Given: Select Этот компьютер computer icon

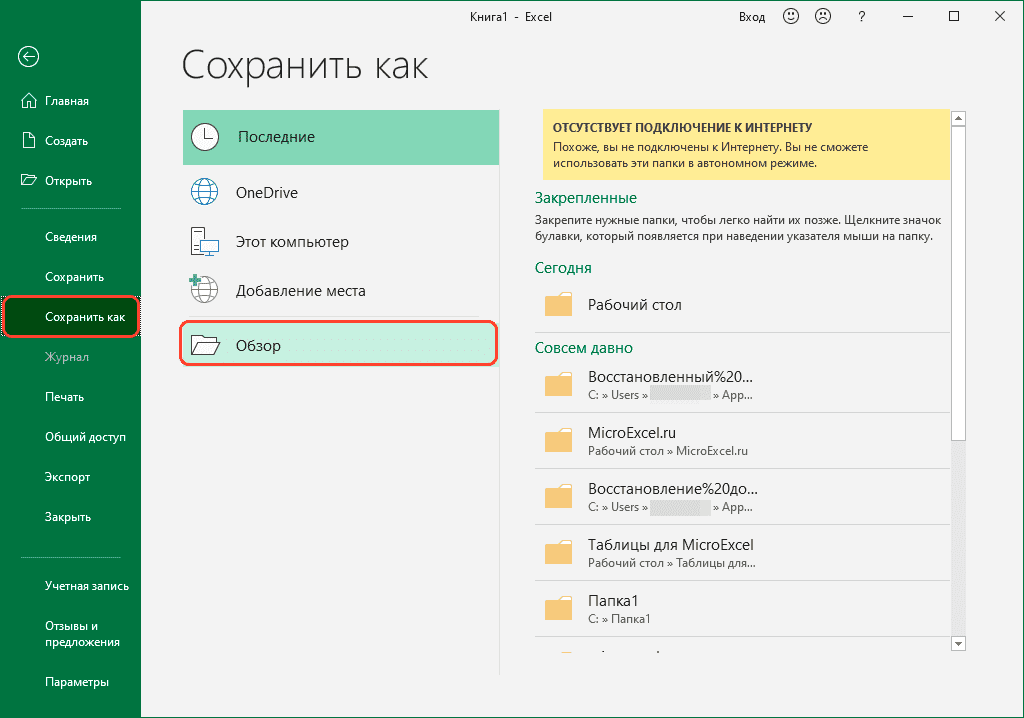Looking at the screenshot, I should click(205, 241).
